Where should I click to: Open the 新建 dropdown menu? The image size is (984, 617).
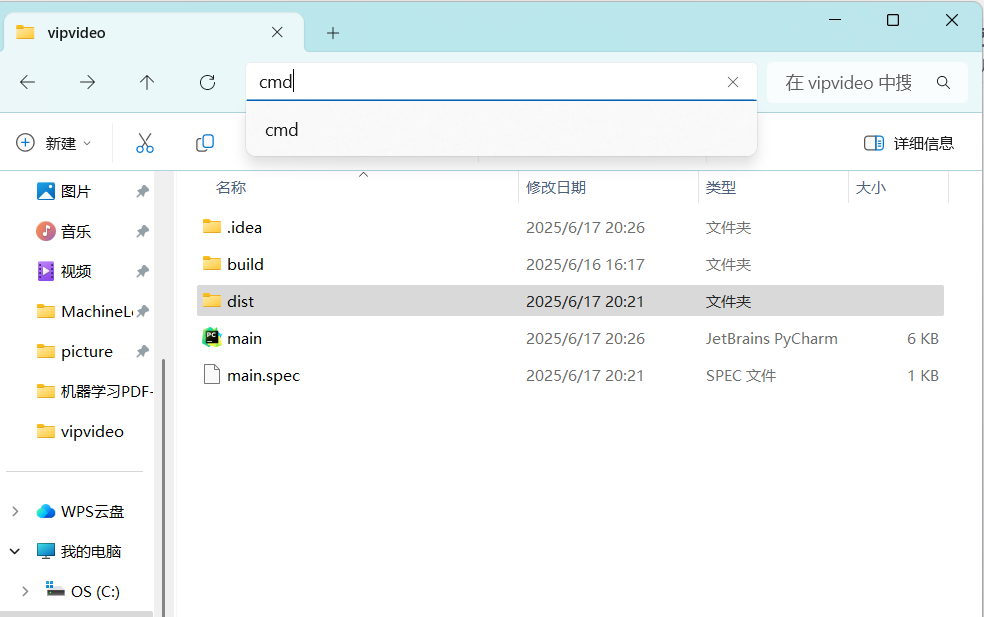coord(55,143)
